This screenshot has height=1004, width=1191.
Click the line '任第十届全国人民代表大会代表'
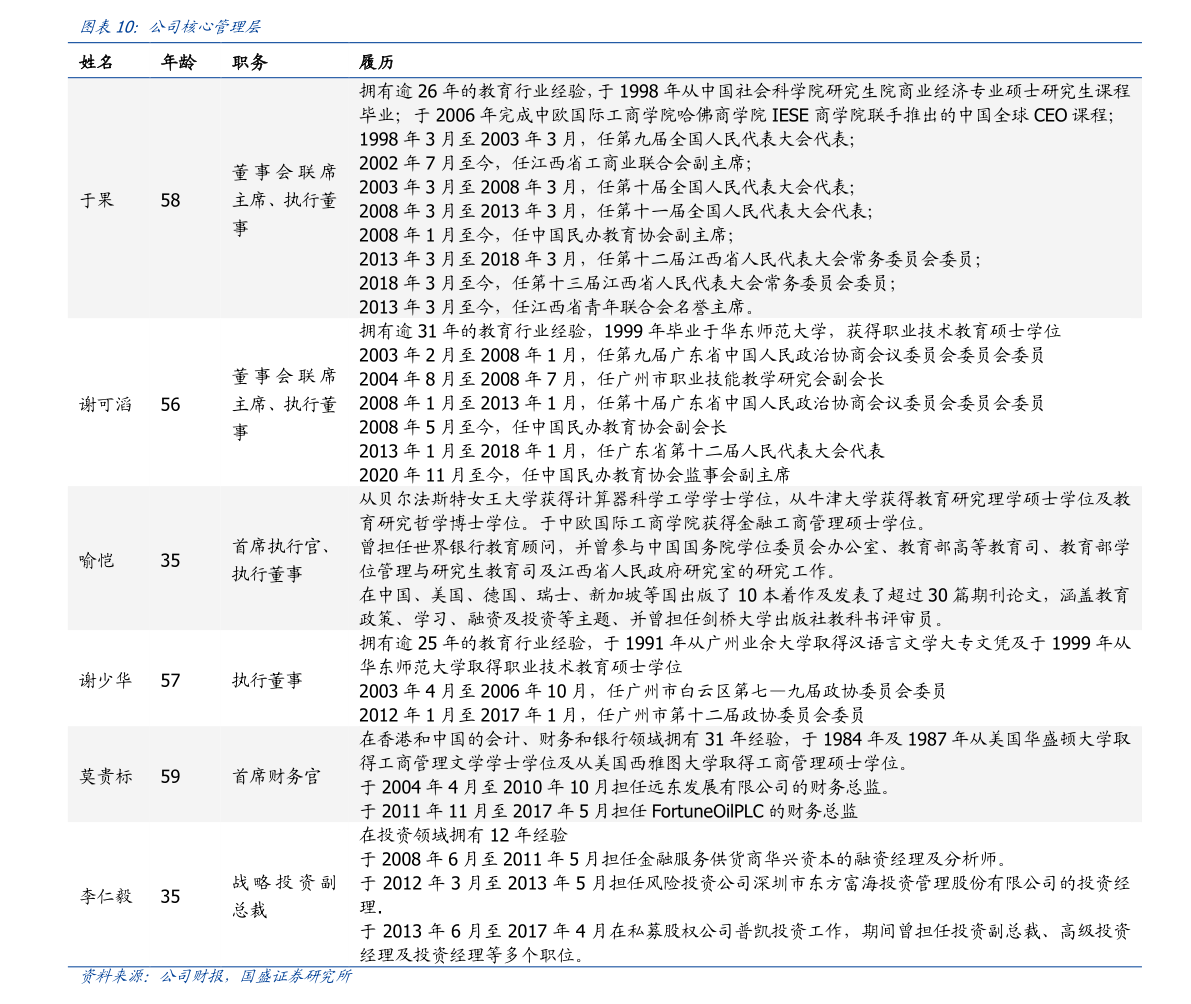607,187
